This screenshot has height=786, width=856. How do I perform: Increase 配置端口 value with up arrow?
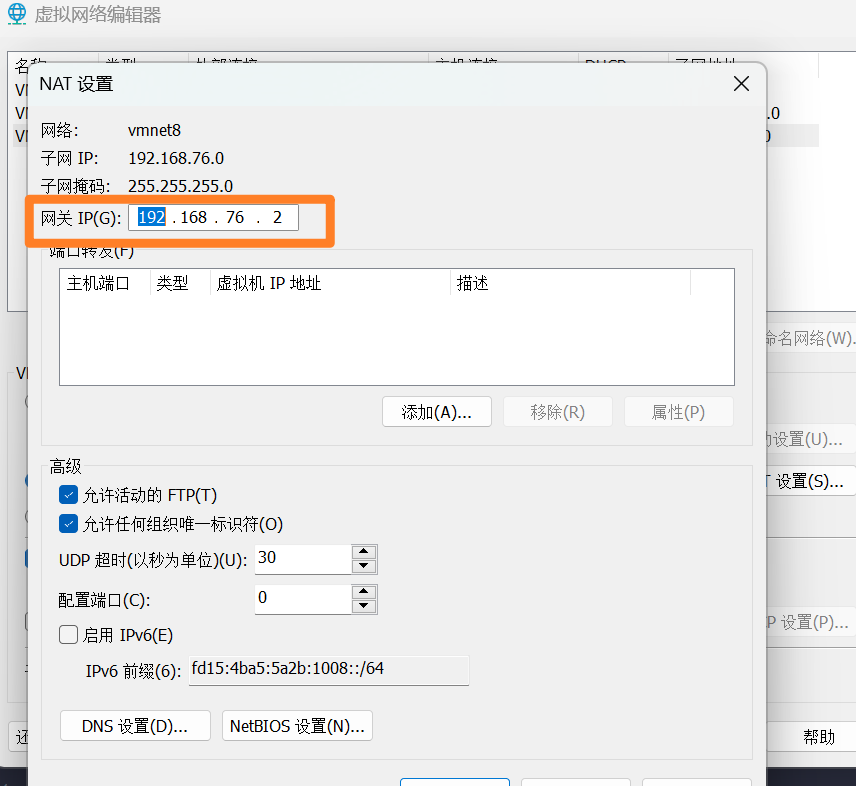pos(364,592)
